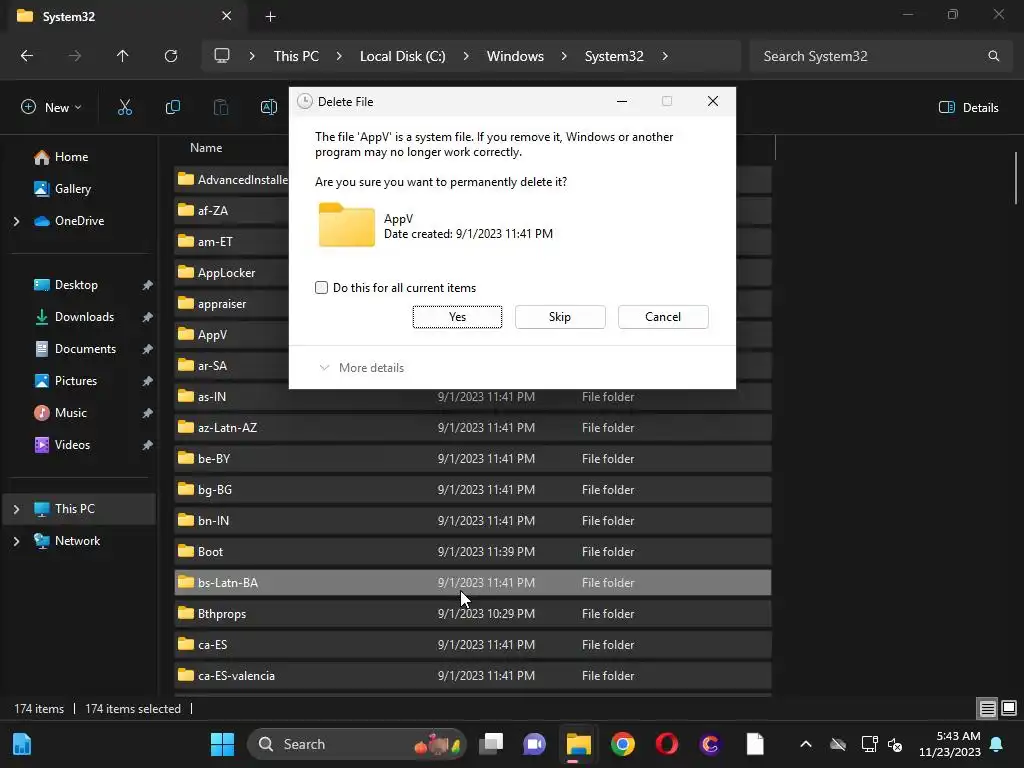
Task: Add a new File Explorer tab
Action: tap(270, 16)
